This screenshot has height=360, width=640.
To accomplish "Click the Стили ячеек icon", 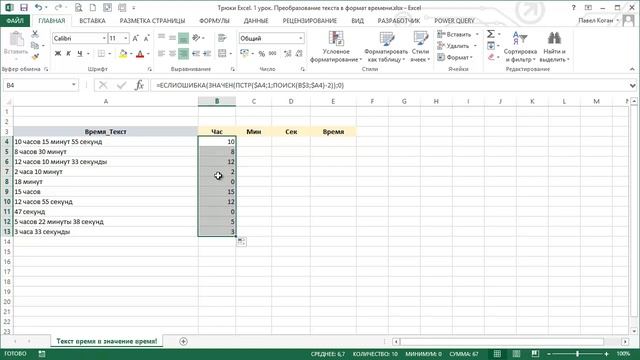I will 420,38.
